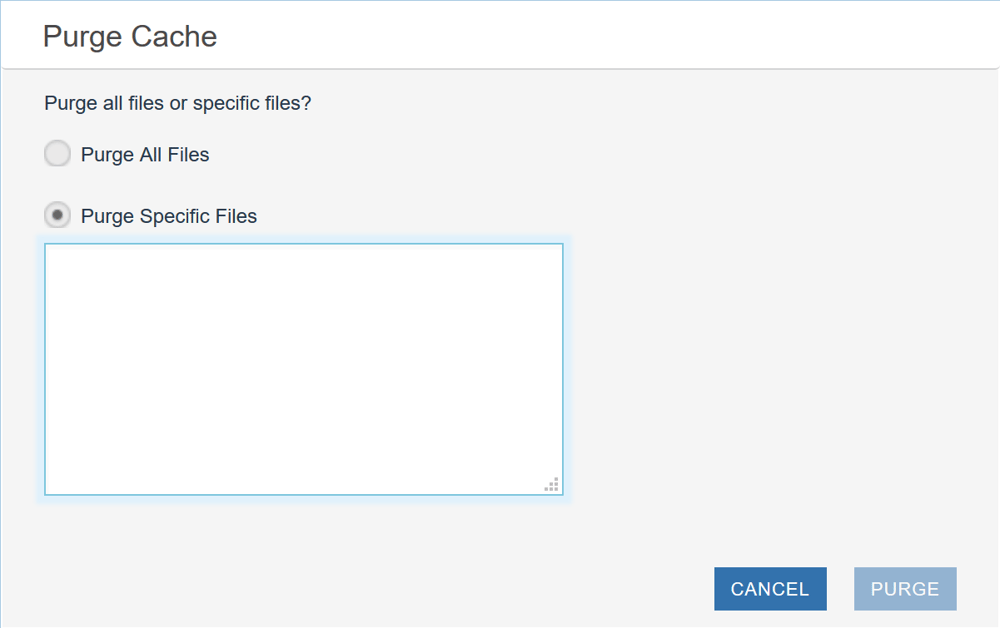Enable purging of all cached files
The width and height of the screenshot is (1000, 628).
[58, 154]
